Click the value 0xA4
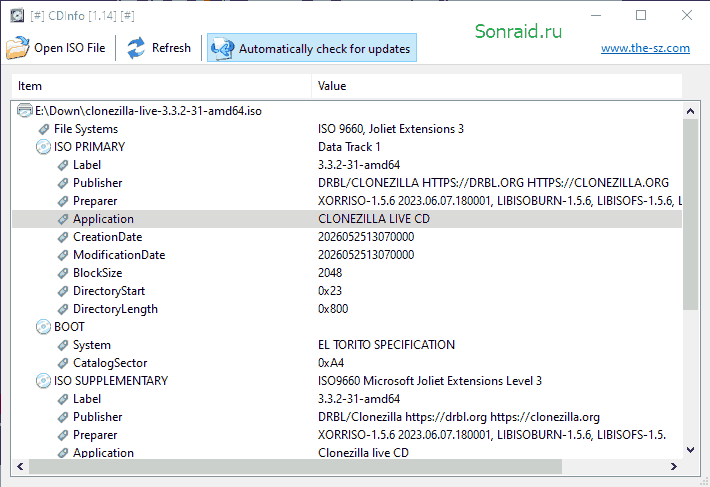This screenshot has width=710, height=487. click(331, 363)
